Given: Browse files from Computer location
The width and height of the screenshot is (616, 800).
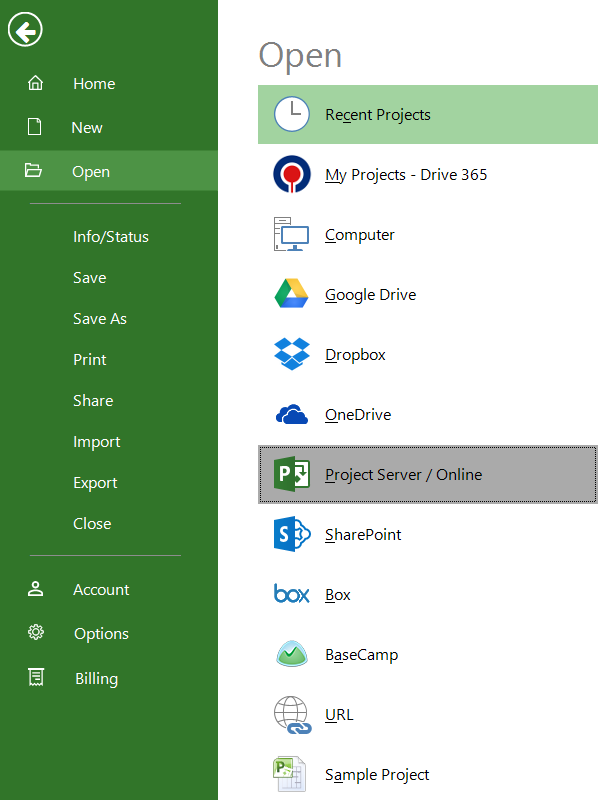Looking at the screenshot, I should point(360,235).
